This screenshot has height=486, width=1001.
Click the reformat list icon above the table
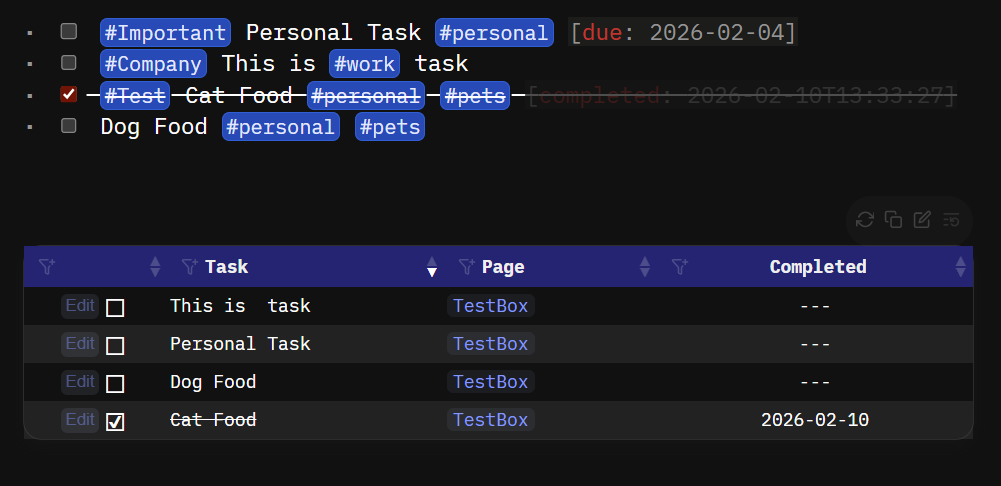[x=952, y=220]
